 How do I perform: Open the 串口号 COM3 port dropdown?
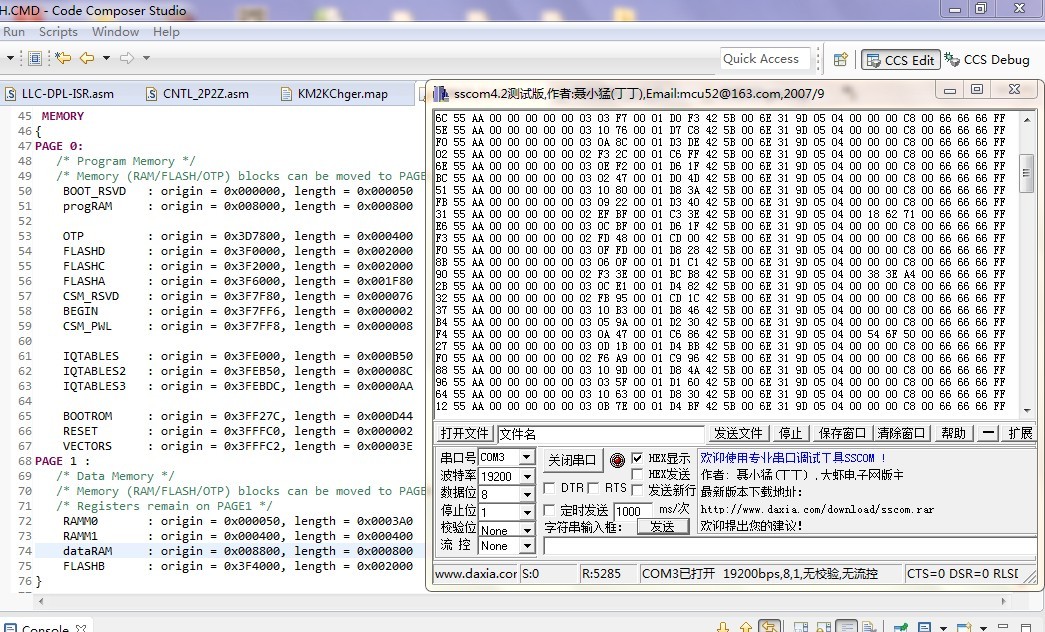click(526, 457)
